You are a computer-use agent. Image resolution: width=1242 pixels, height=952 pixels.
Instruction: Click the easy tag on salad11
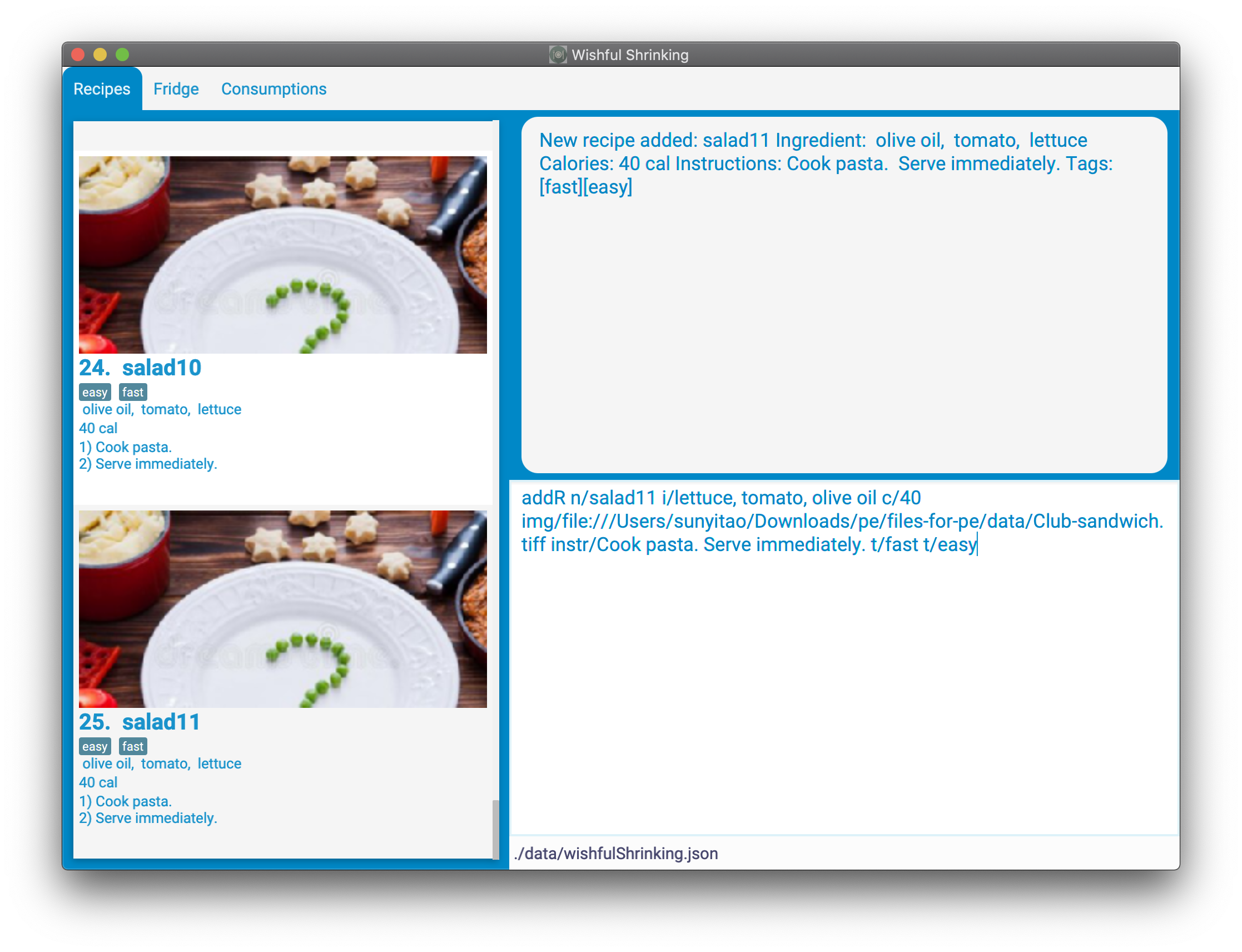[93, 746]
